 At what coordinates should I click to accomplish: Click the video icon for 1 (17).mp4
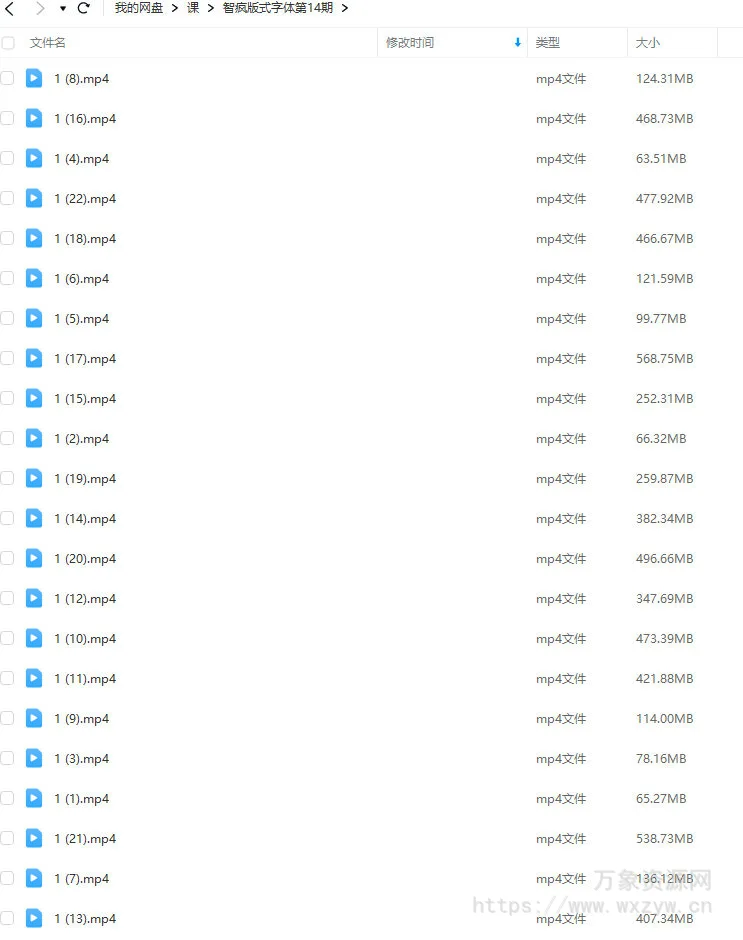click(34, 358)
